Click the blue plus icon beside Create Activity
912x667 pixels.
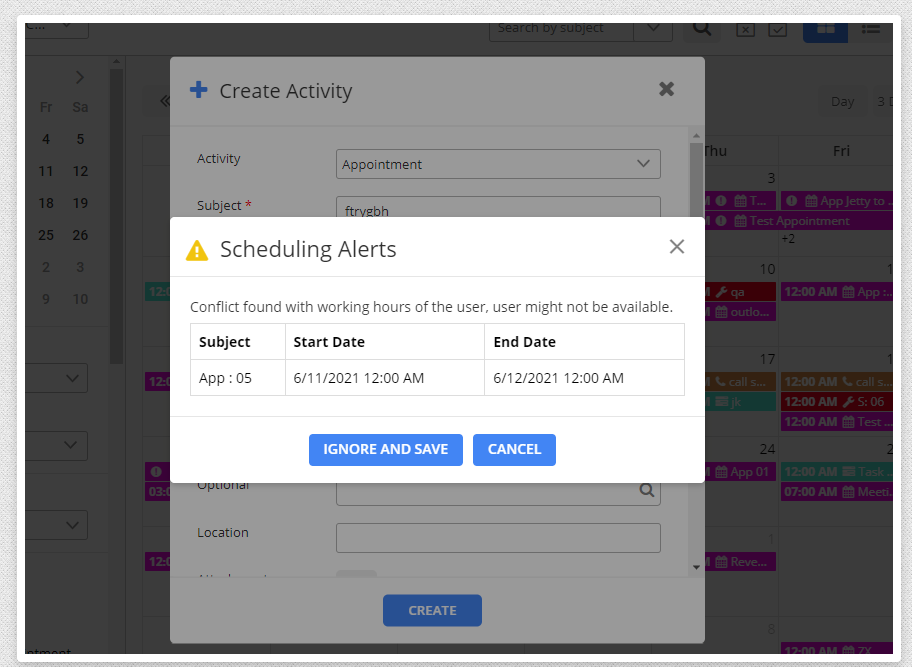pos(199,90)
